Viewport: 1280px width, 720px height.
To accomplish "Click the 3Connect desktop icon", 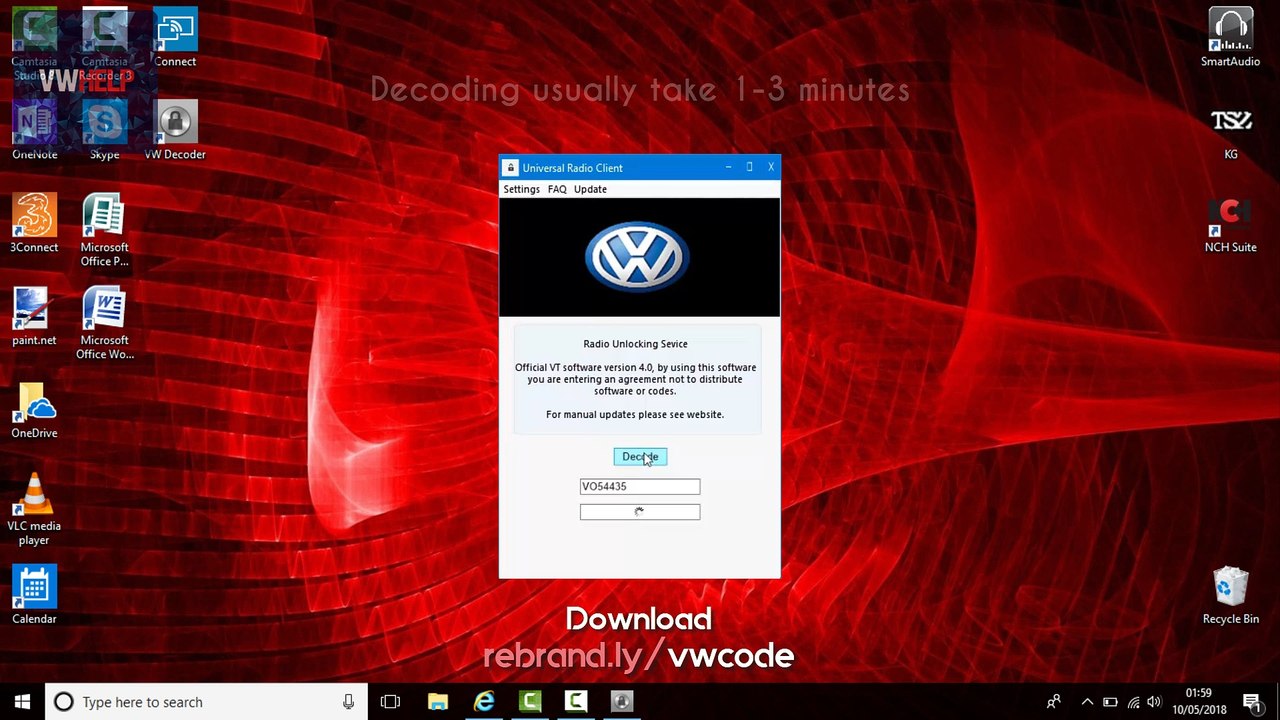I will [x=34, y=223].
